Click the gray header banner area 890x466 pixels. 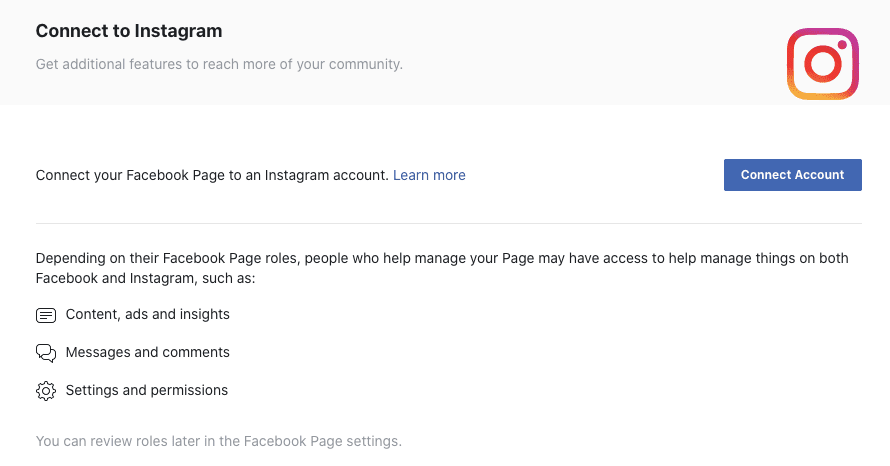[445, 52]
